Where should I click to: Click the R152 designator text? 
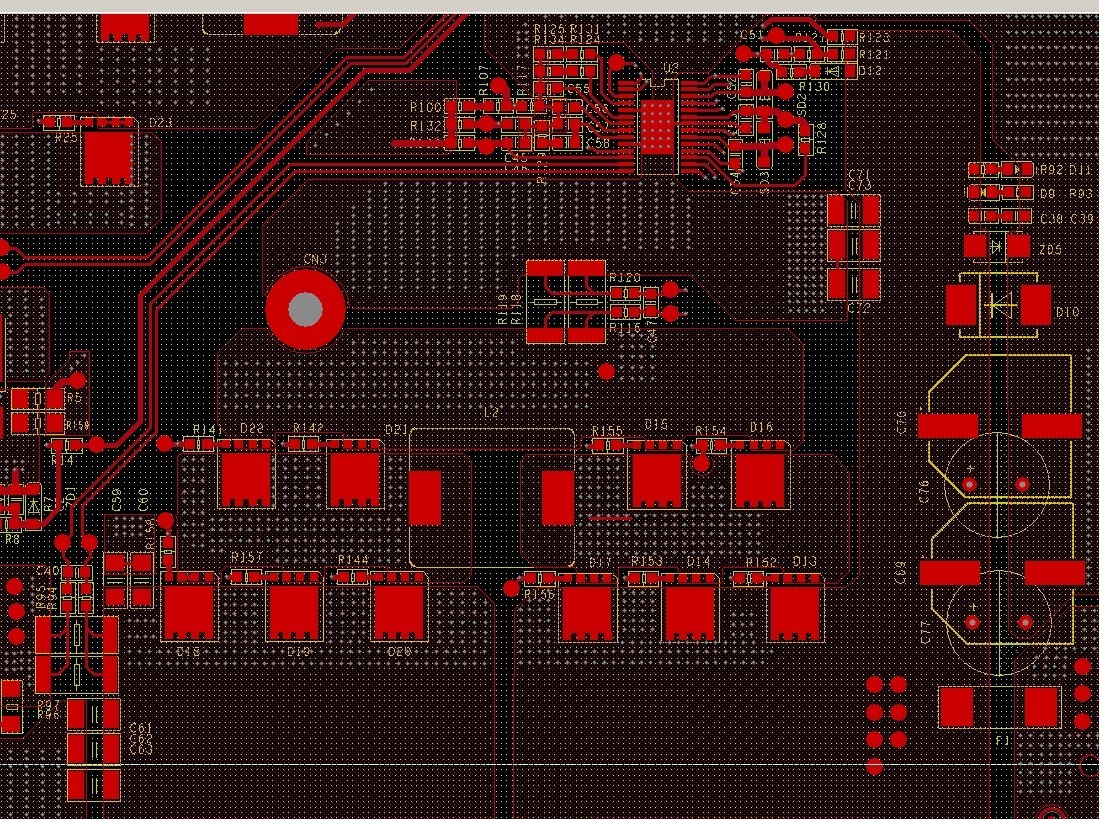761,562
